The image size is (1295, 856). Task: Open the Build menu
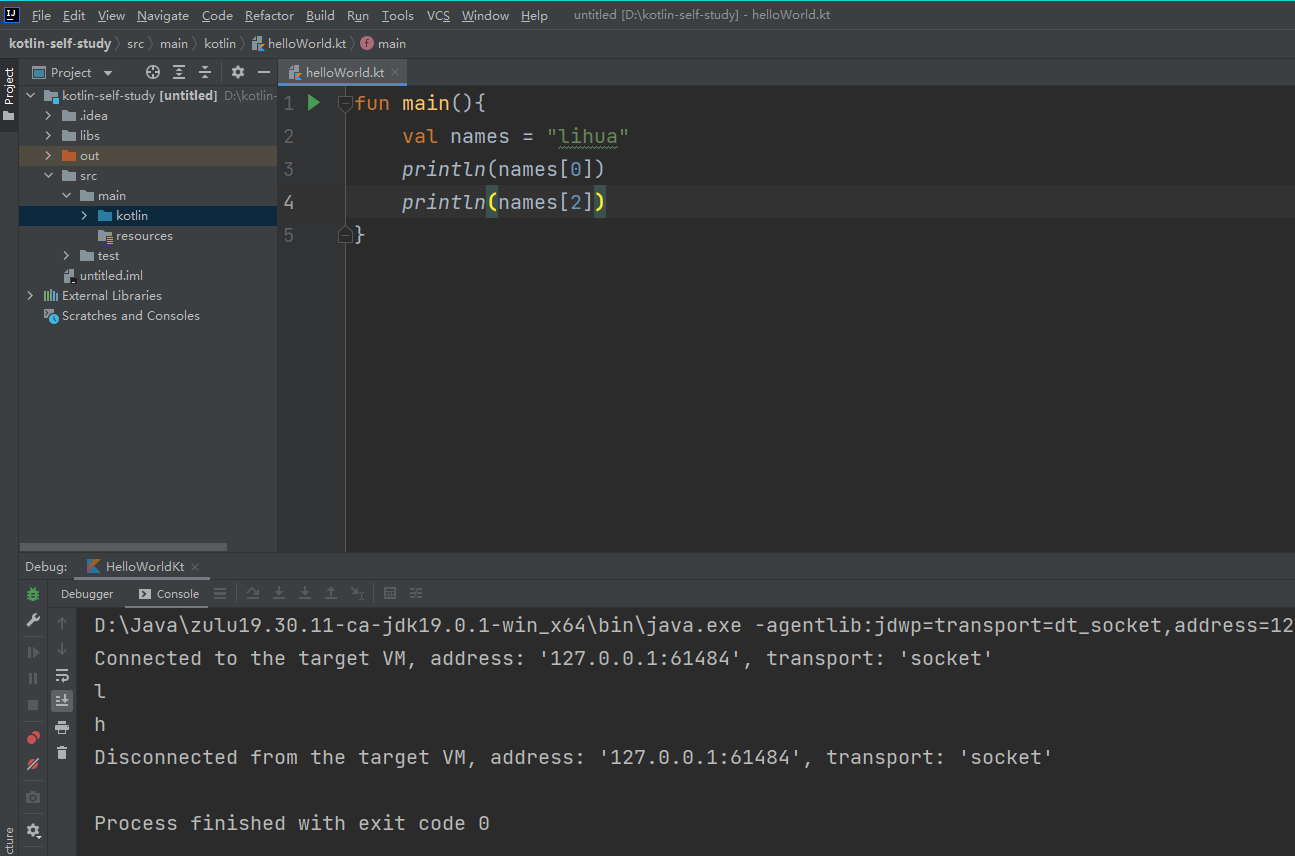click(320, 15)
